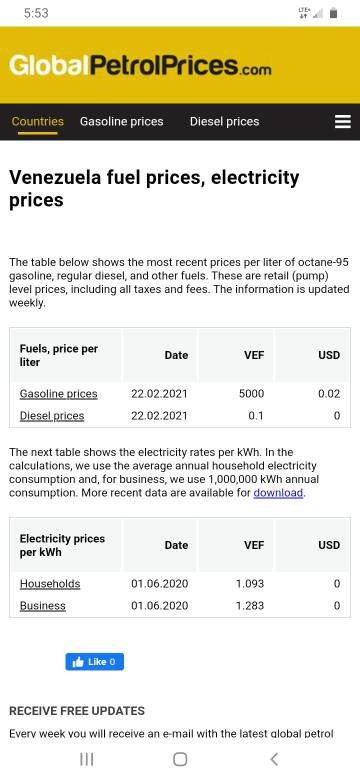Open the Gasoline prices table link
Viewport: 360px width, 780px height.
59,394
